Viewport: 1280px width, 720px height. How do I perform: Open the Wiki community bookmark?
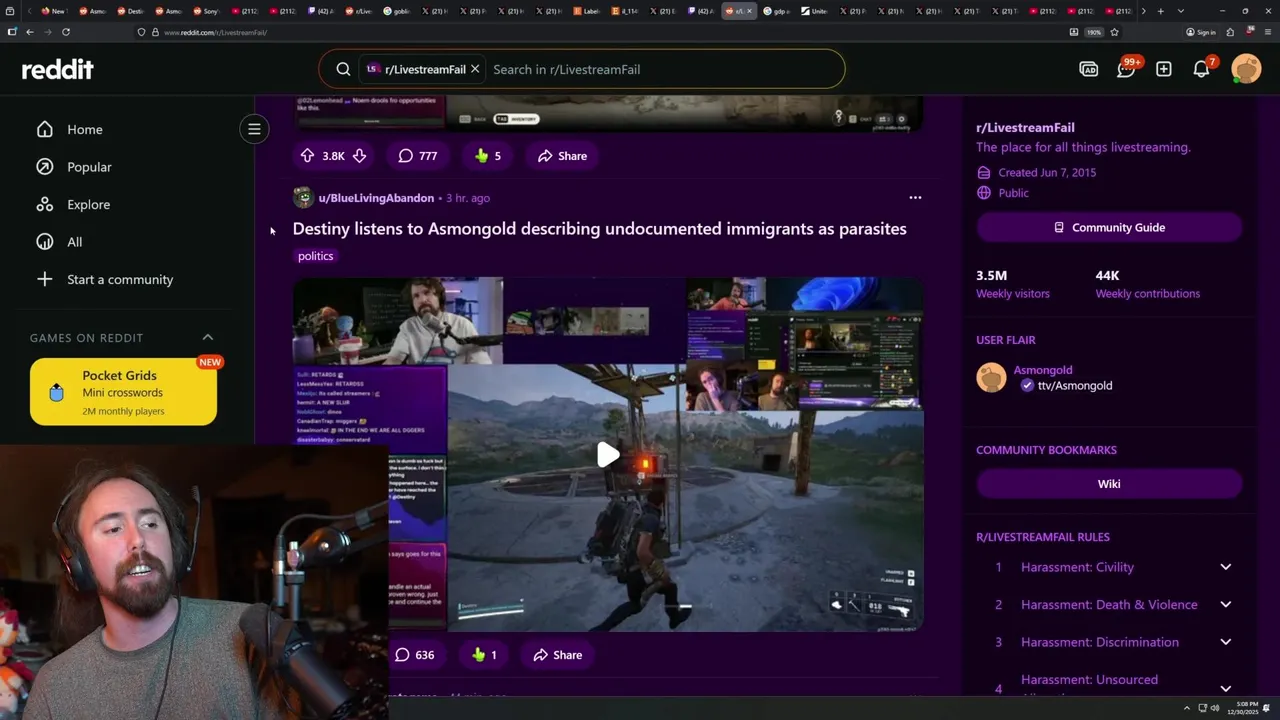pyautogui.click(x=1109, y=484)
